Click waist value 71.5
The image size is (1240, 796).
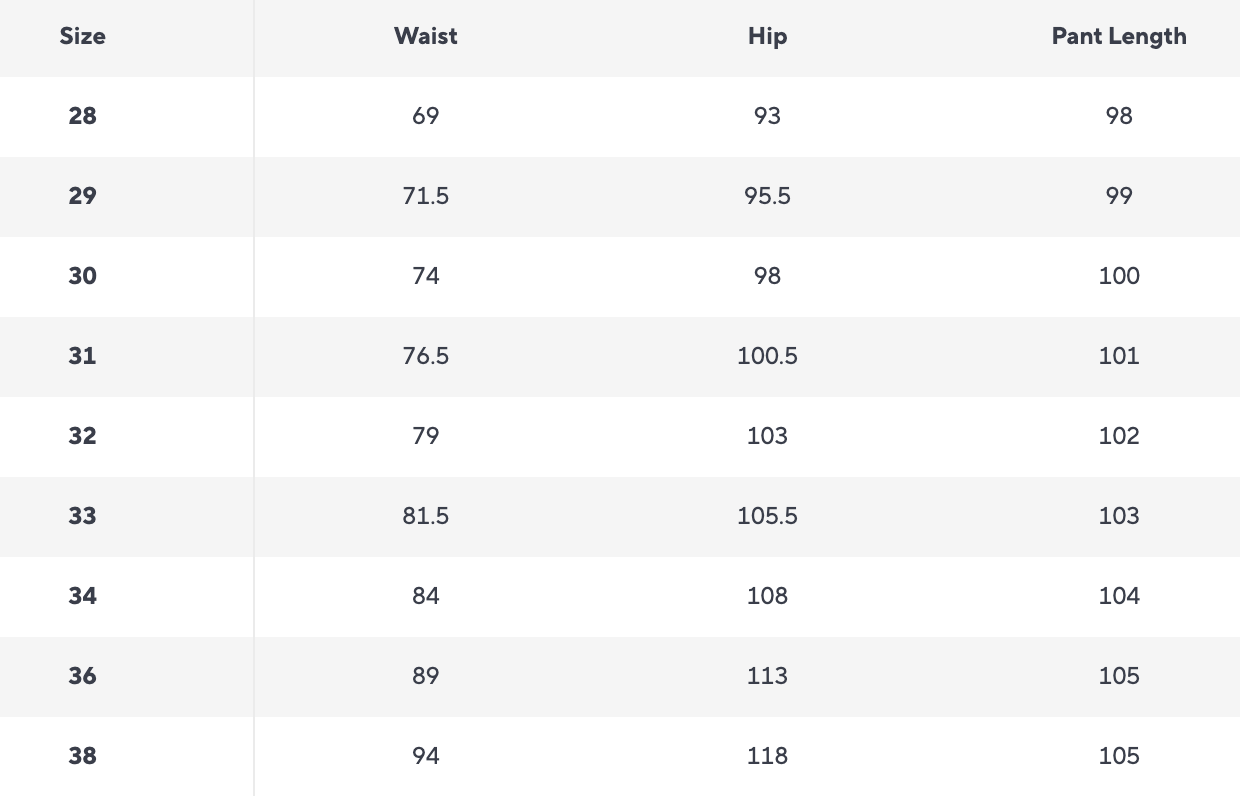[426, 196]
